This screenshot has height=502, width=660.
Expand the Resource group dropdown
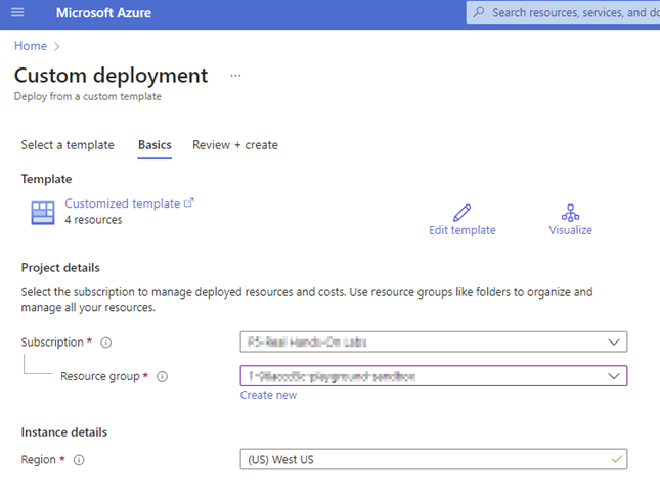coord(433,376)
